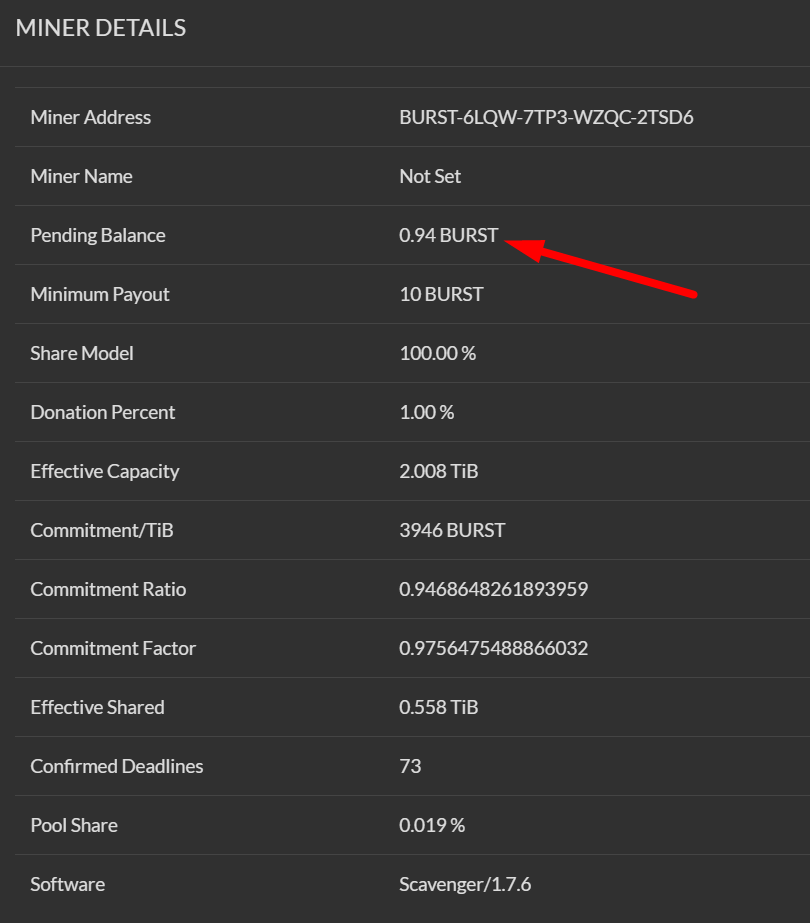This screenshot has height=923, width=810.
Task: Click the miner address BURST-6LQW-7TP3-WZQC-2TSD6
Action: [546, 117]
